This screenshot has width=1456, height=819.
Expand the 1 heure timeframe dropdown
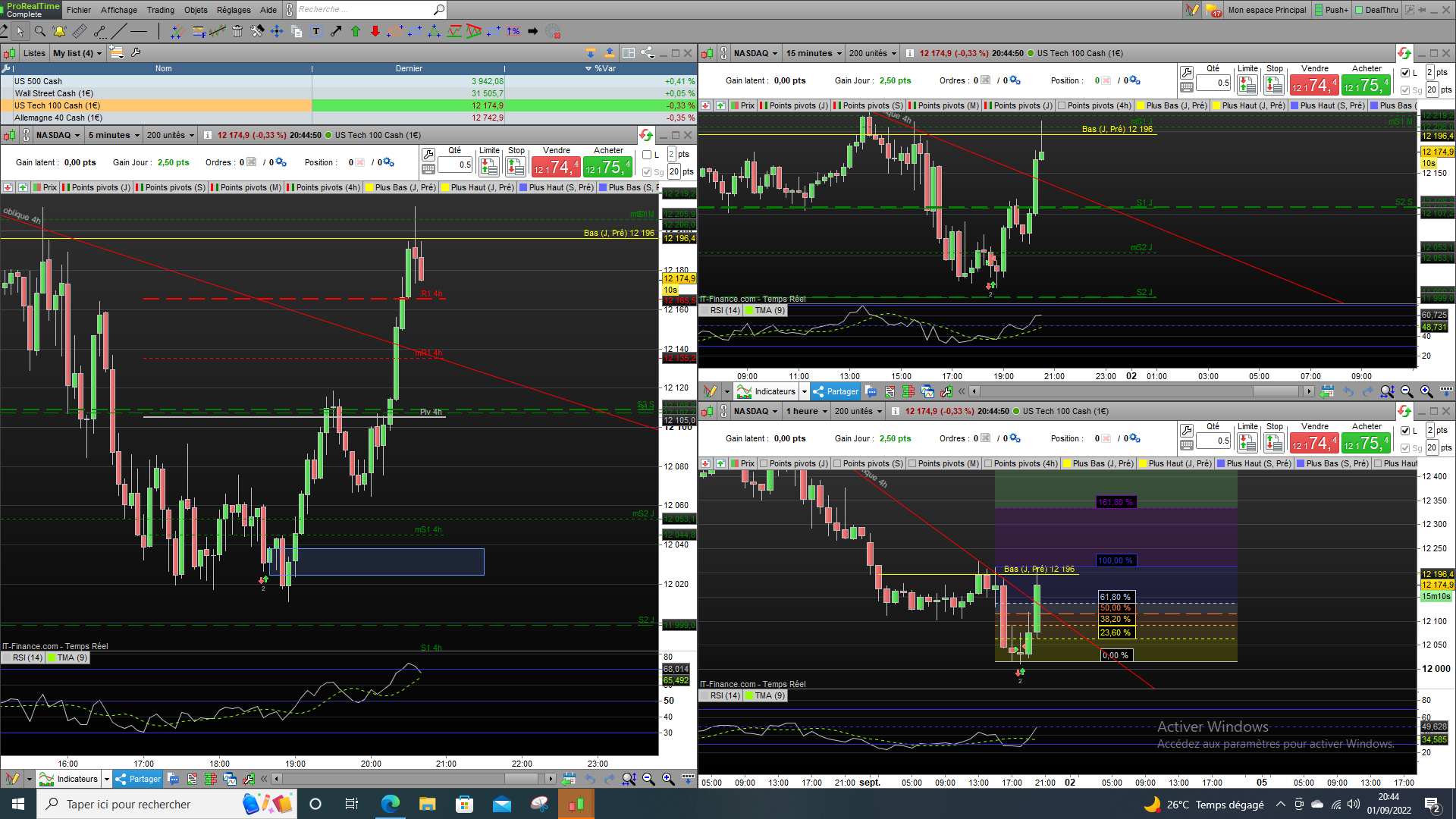tap(807, 411)
